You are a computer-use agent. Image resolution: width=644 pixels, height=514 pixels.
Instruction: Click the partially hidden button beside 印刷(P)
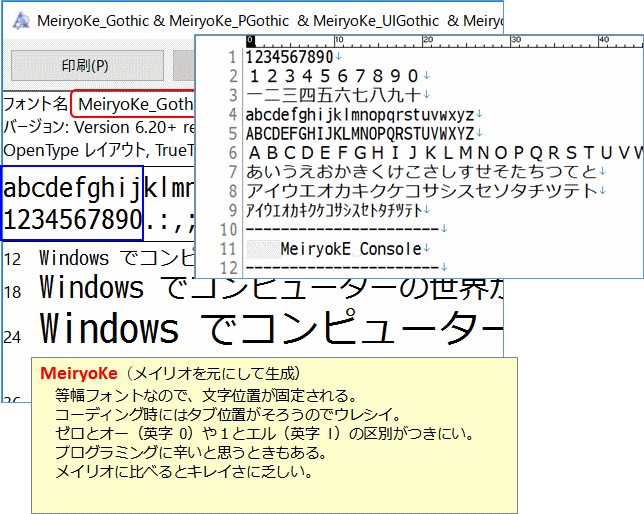tap(184, 65)
